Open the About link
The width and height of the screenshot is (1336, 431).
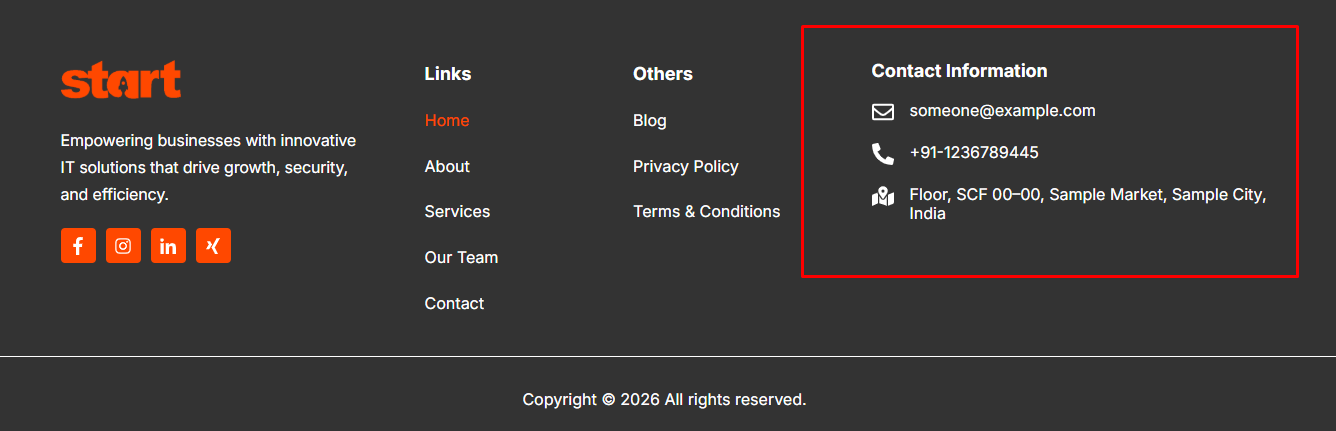click(447, 167)
